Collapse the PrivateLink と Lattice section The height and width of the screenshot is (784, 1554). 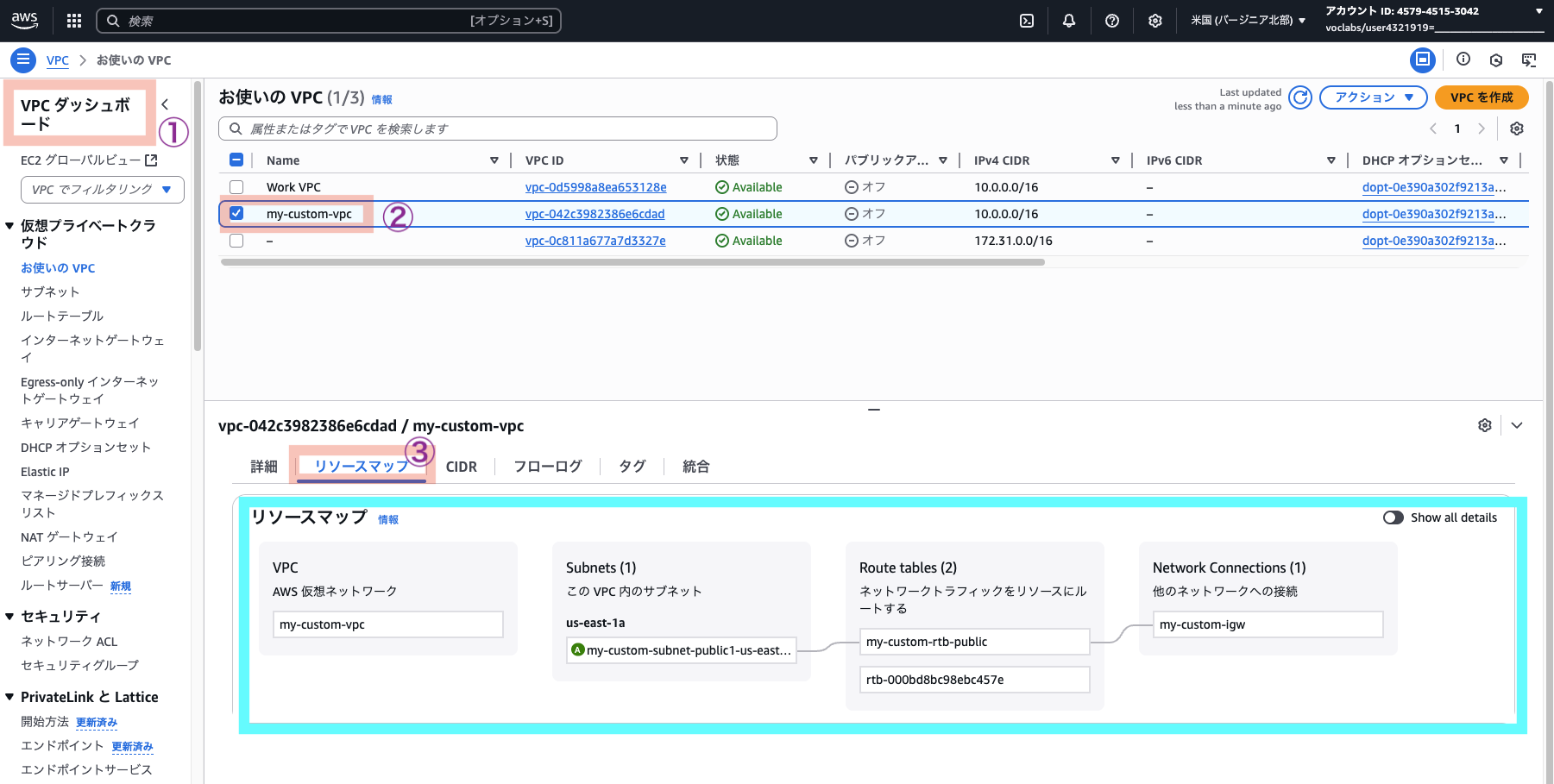[9, 697]
